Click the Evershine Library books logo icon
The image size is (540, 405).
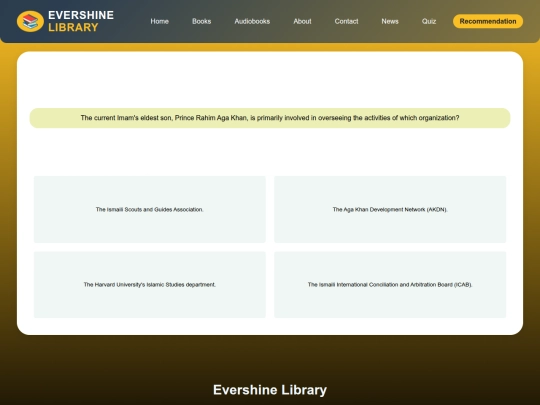point(30,21)
